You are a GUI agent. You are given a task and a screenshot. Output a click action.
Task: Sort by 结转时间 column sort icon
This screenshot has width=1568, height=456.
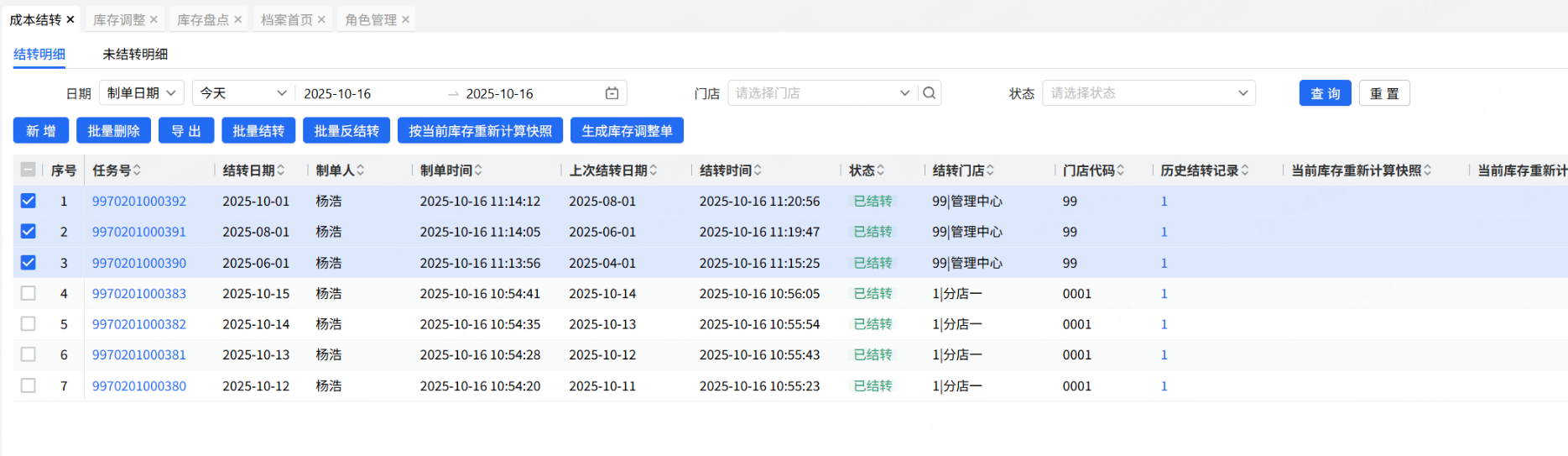pyautogui.click(x=758, y=170)
